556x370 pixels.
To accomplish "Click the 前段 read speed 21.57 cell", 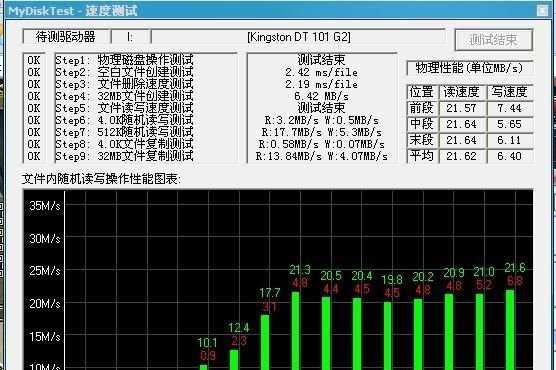I will point(461,108).
